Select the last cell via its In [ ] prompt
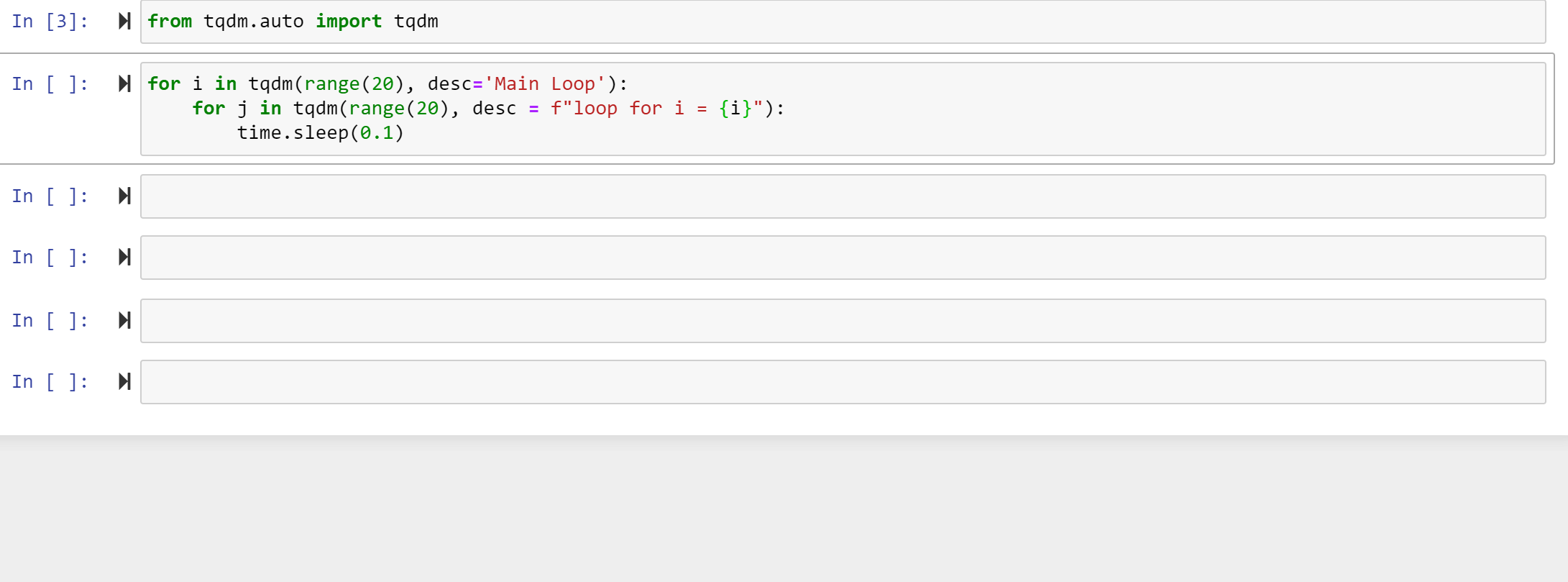Screen dimensions: 1568x582 pyautogui.click(x=50, y=382)
